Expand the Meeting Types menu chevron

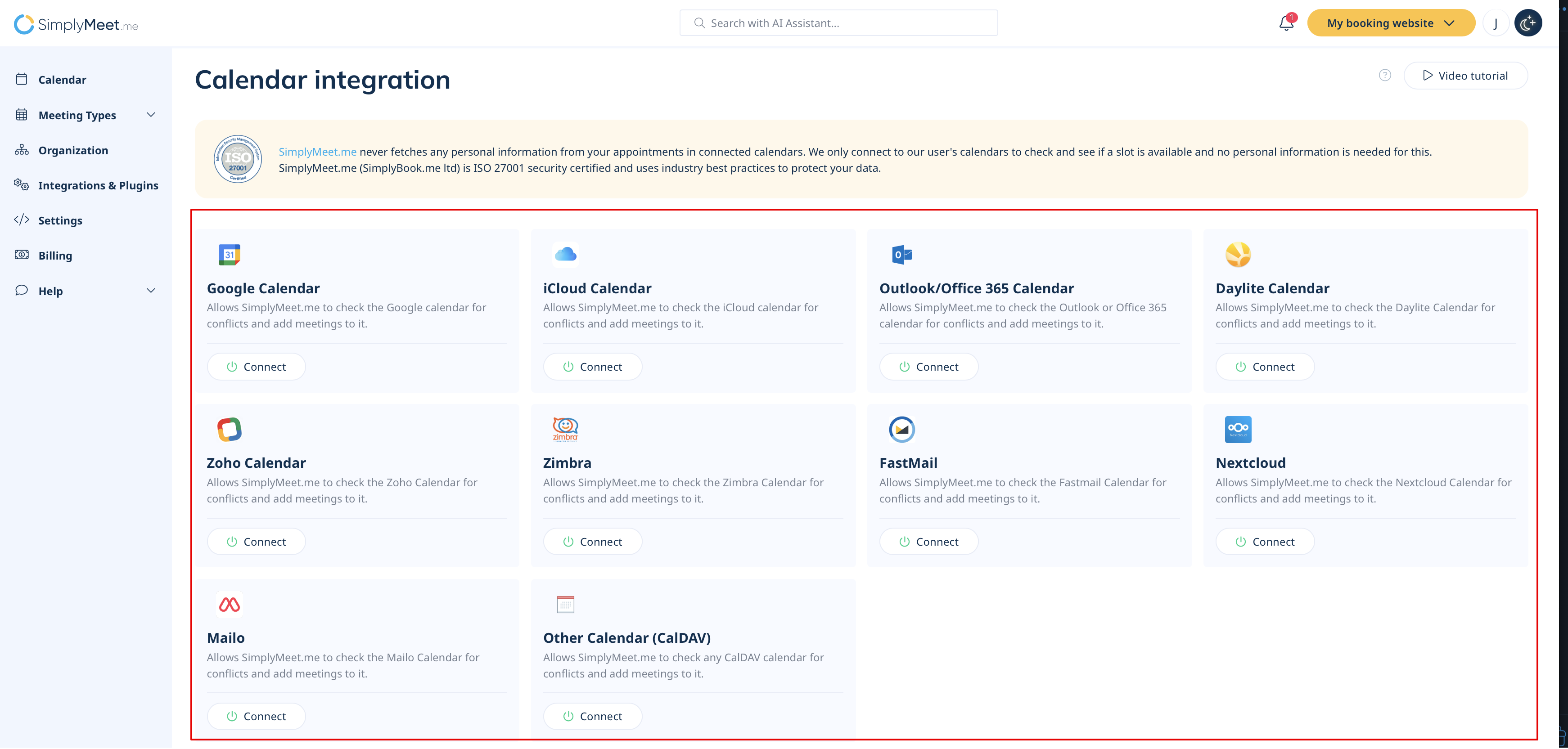point(151,115)
